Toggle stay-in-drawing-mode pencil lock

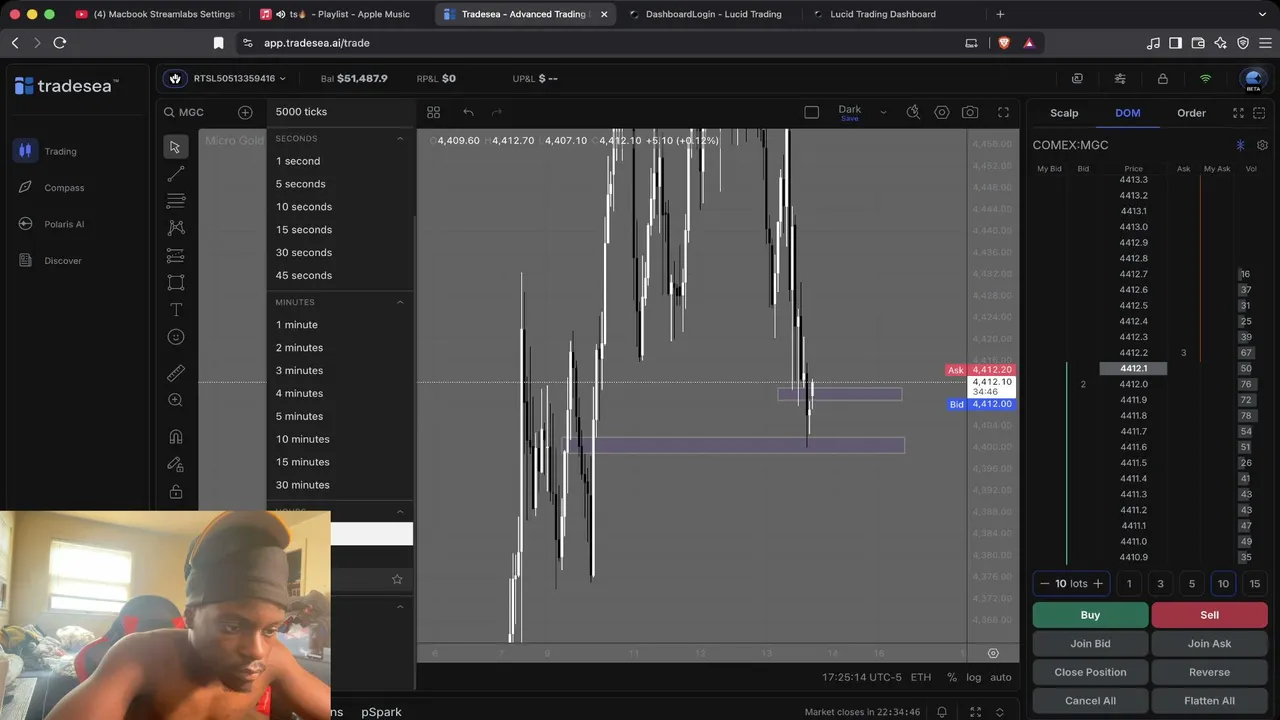pos(175,464)
